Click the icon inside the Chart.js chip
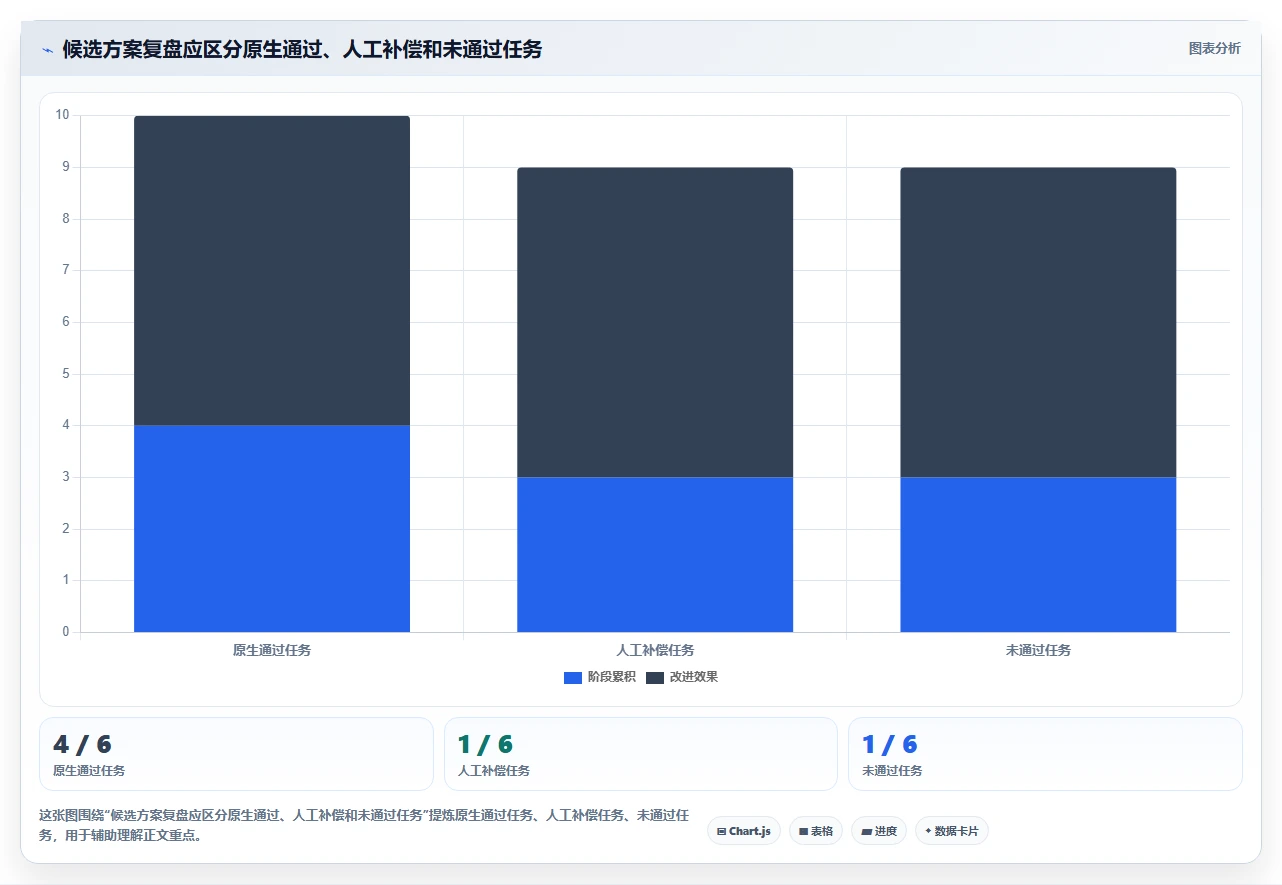The height and width of the screenshot is (885, 1282). tap(721, 832)
